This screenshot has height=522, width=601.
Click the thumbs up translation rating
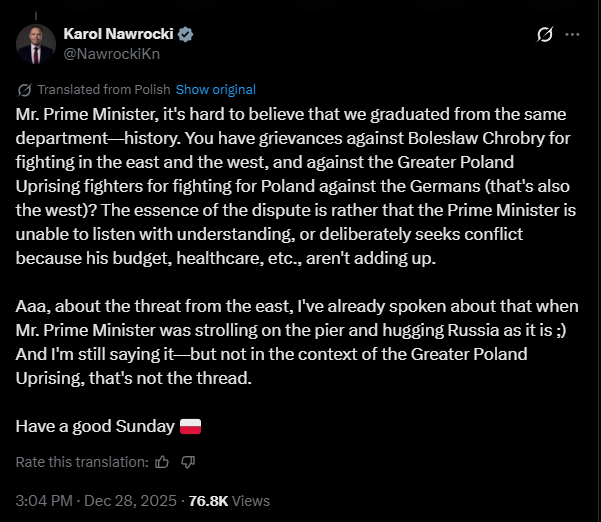164,462
